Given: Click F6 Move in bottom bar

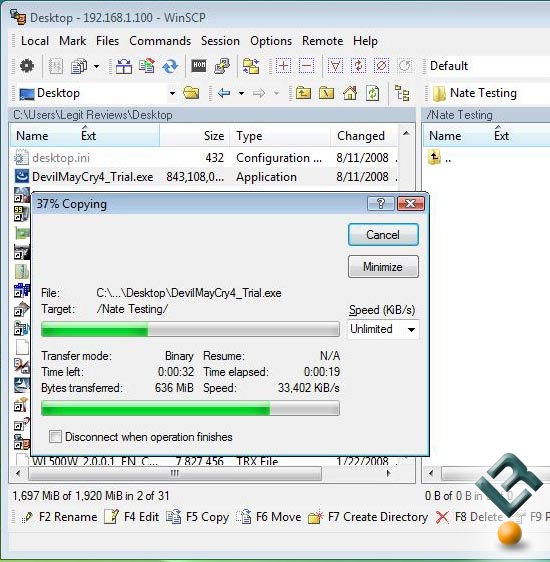Looking at the screenshot, I should coord(269,517).
